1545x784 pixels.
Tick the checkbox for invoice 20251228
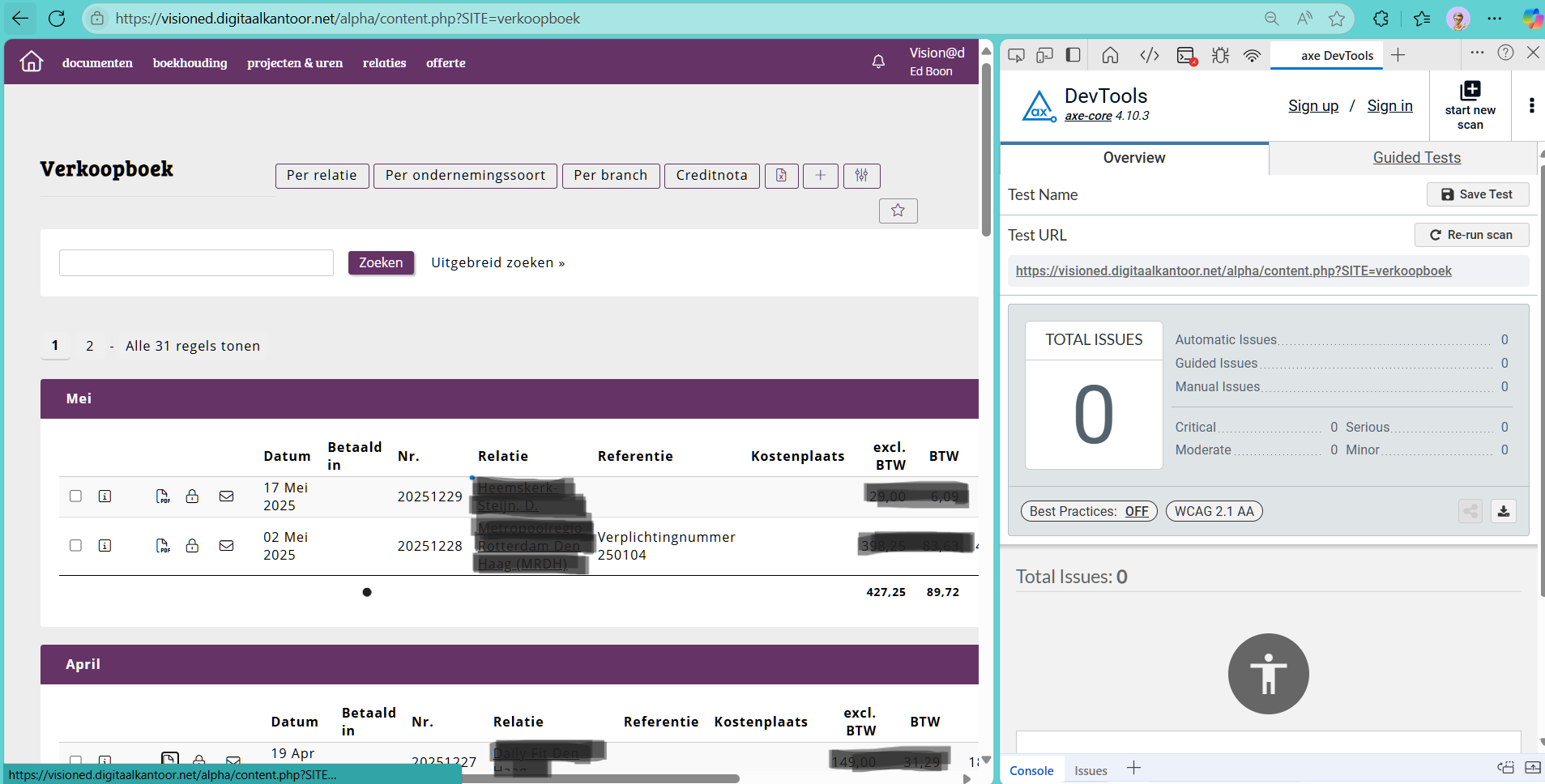(x=76, y=546)
